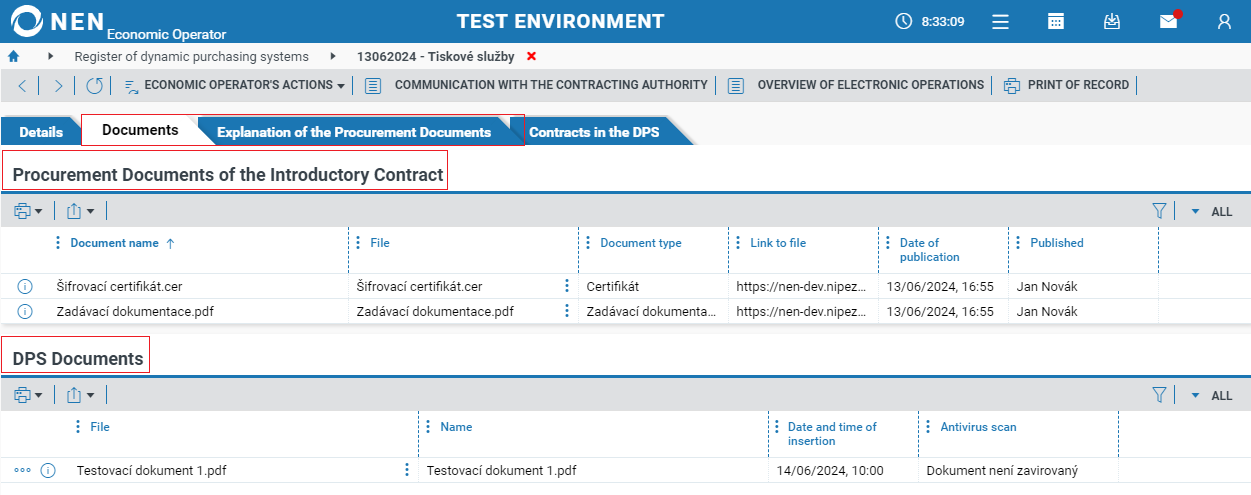Open the calendar icon in the header
1251x495 pixels.
pyautogui.click(x=1055, y=21)
